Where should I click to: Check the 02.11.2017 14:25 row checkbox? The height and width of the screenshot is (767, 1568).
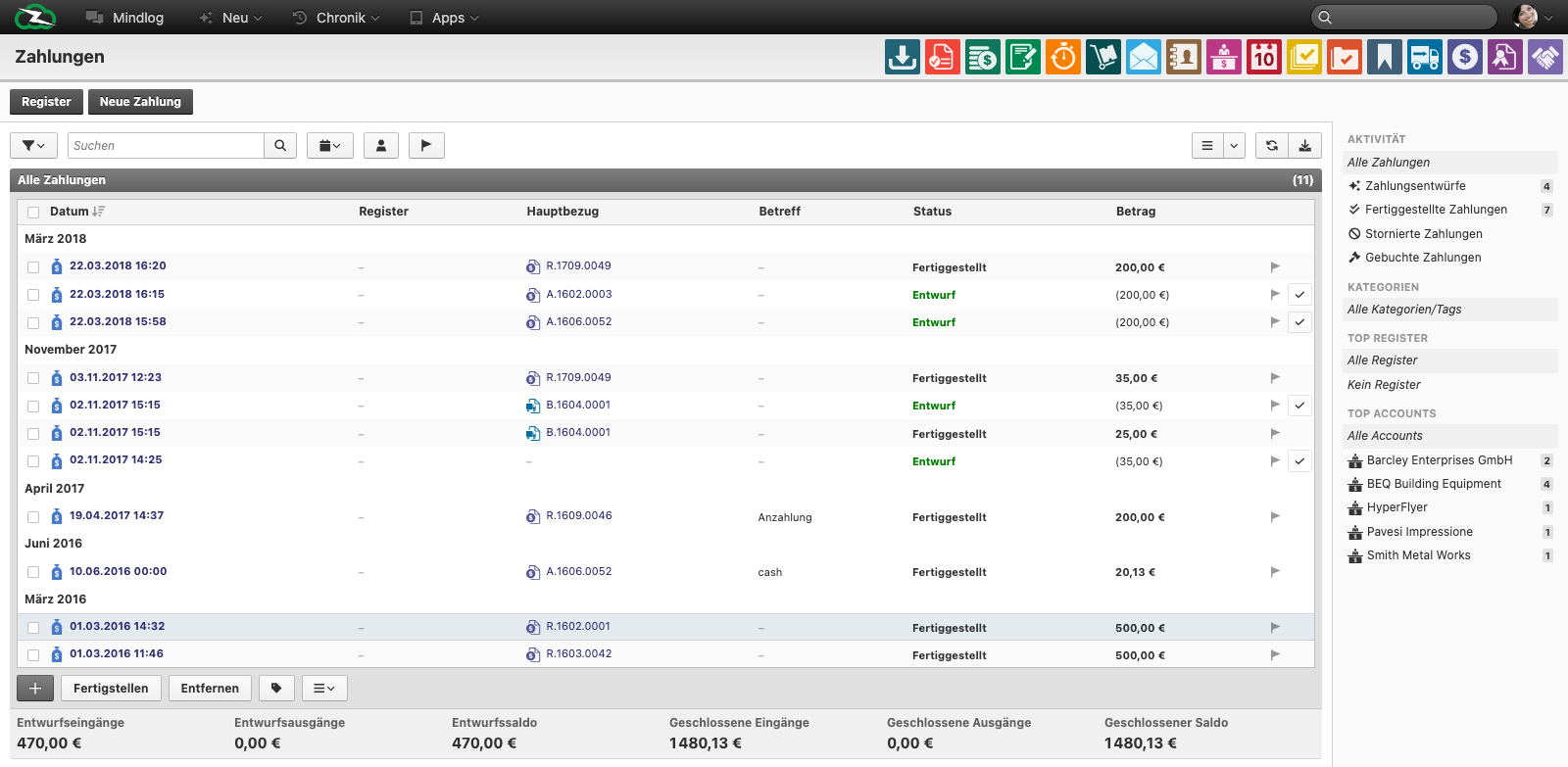(33, 461)
